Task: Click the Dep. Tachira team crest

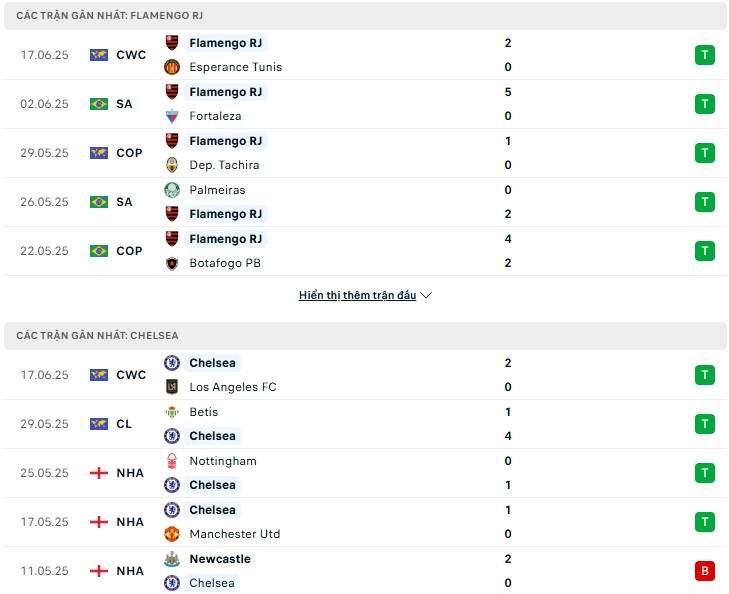Action: (172, 165)
